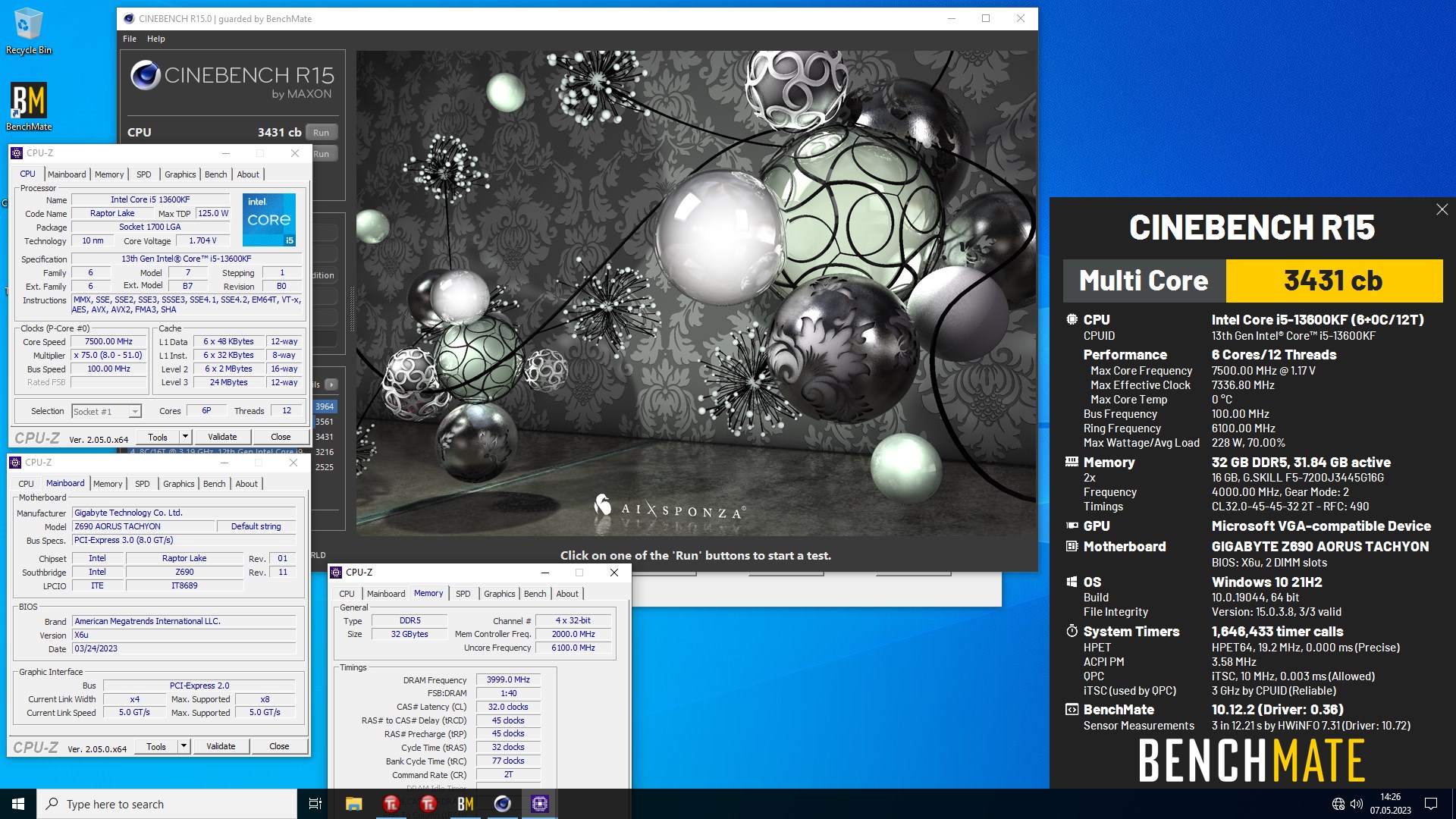Switch to Cinebench via its taskbar icon
Viewport: 1456px width, 819px height.
tap(502, 804)
